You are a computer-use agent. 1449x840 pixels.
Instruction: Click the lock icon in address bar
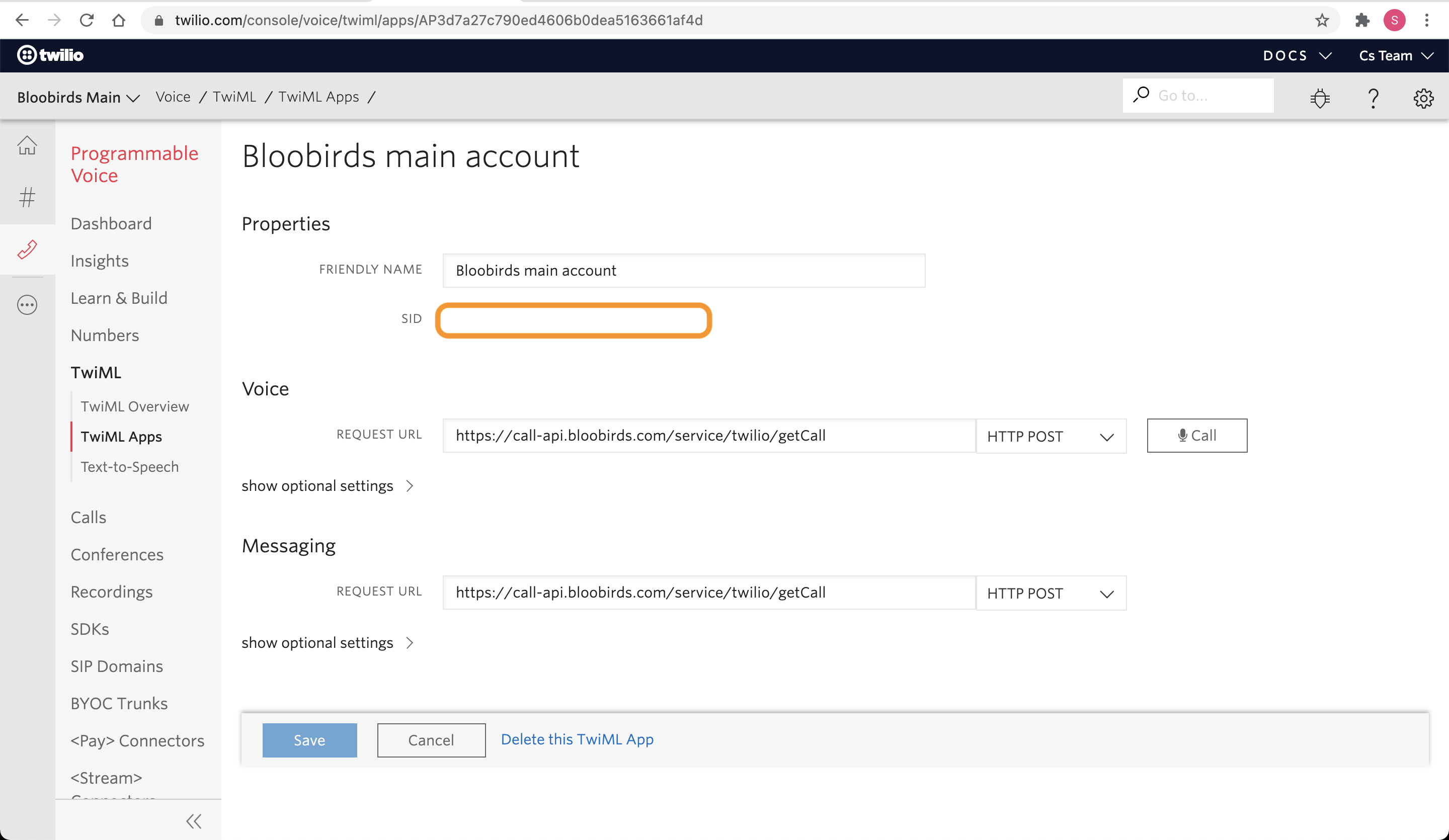[x=159, y=20]
